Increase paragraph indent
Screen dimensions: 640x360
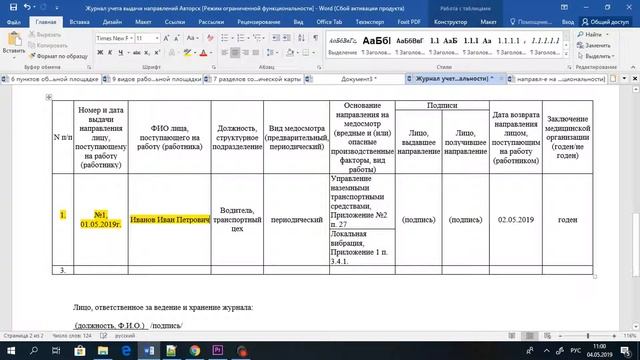287,38
